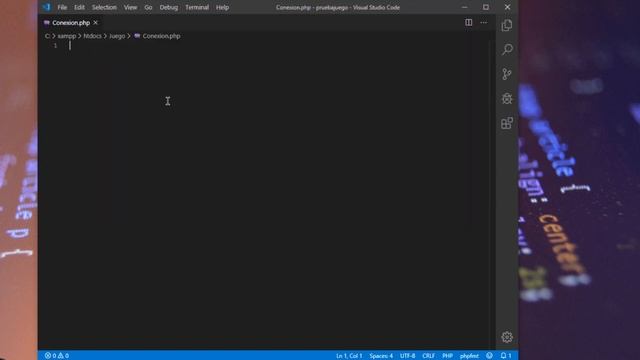Change indentation via Spaces: 4
Screen dimensions: 640x360
point(381,356)
